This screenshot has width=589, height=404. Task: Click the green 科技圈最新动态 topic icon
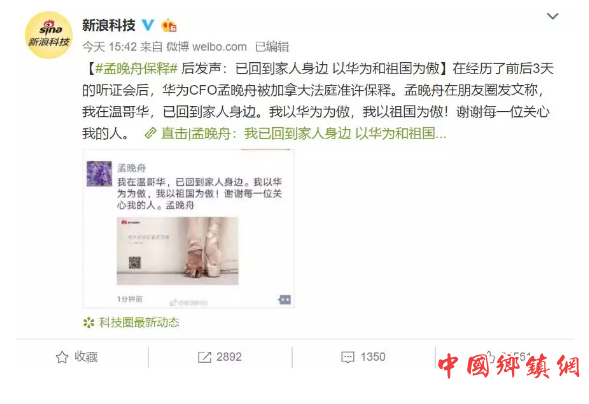pos(89,322)
